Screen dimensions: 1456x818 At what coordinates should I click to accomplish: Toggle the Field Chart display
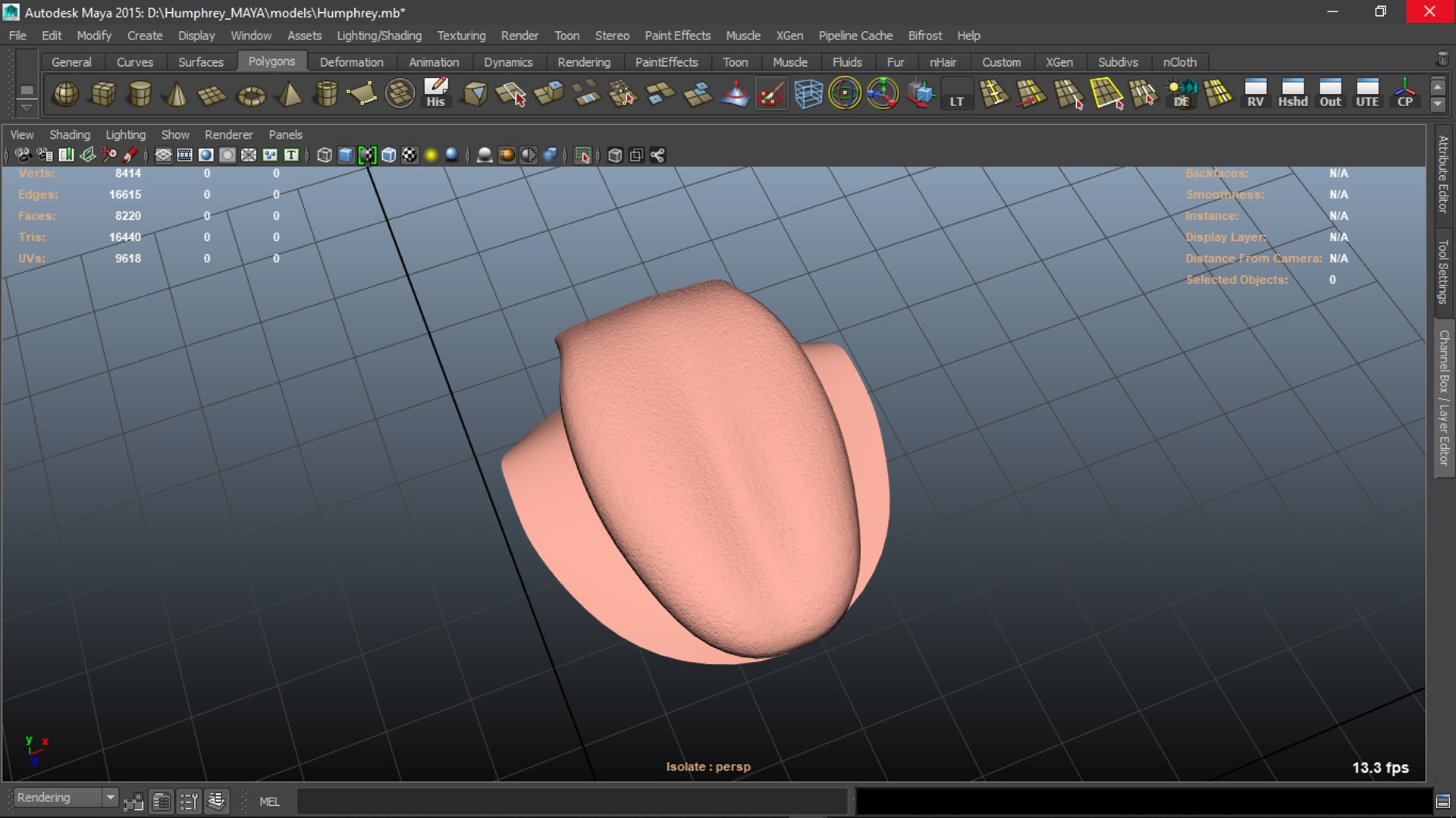[248, 155]
